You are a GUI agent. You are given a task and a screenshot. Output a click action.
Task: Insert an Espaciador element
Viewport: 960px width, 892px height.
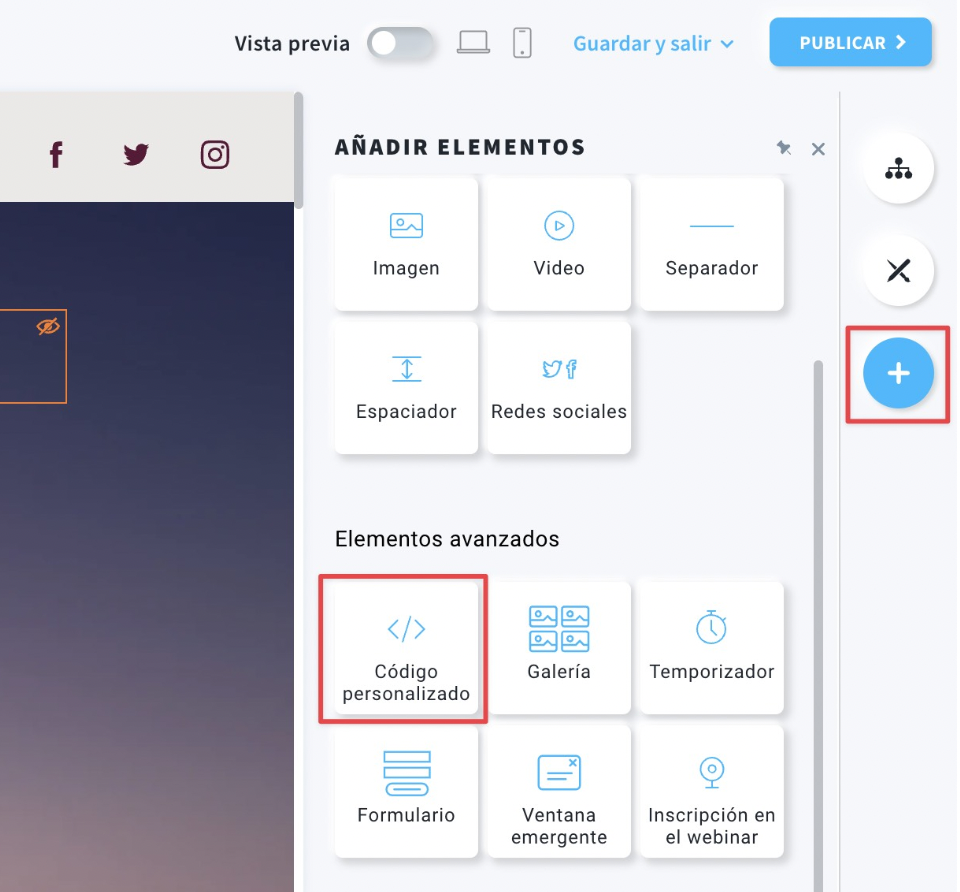coord(406,388)
